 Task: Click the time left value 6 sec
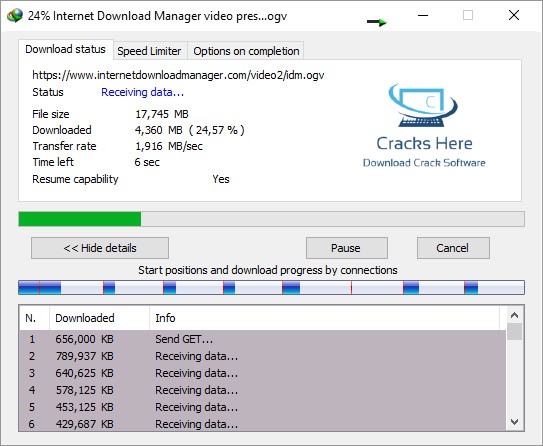(147, 162)
